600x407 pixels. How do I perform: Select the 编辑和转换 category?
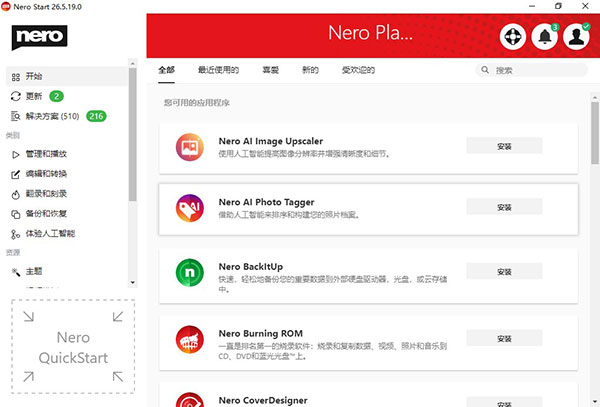point(67,174)
